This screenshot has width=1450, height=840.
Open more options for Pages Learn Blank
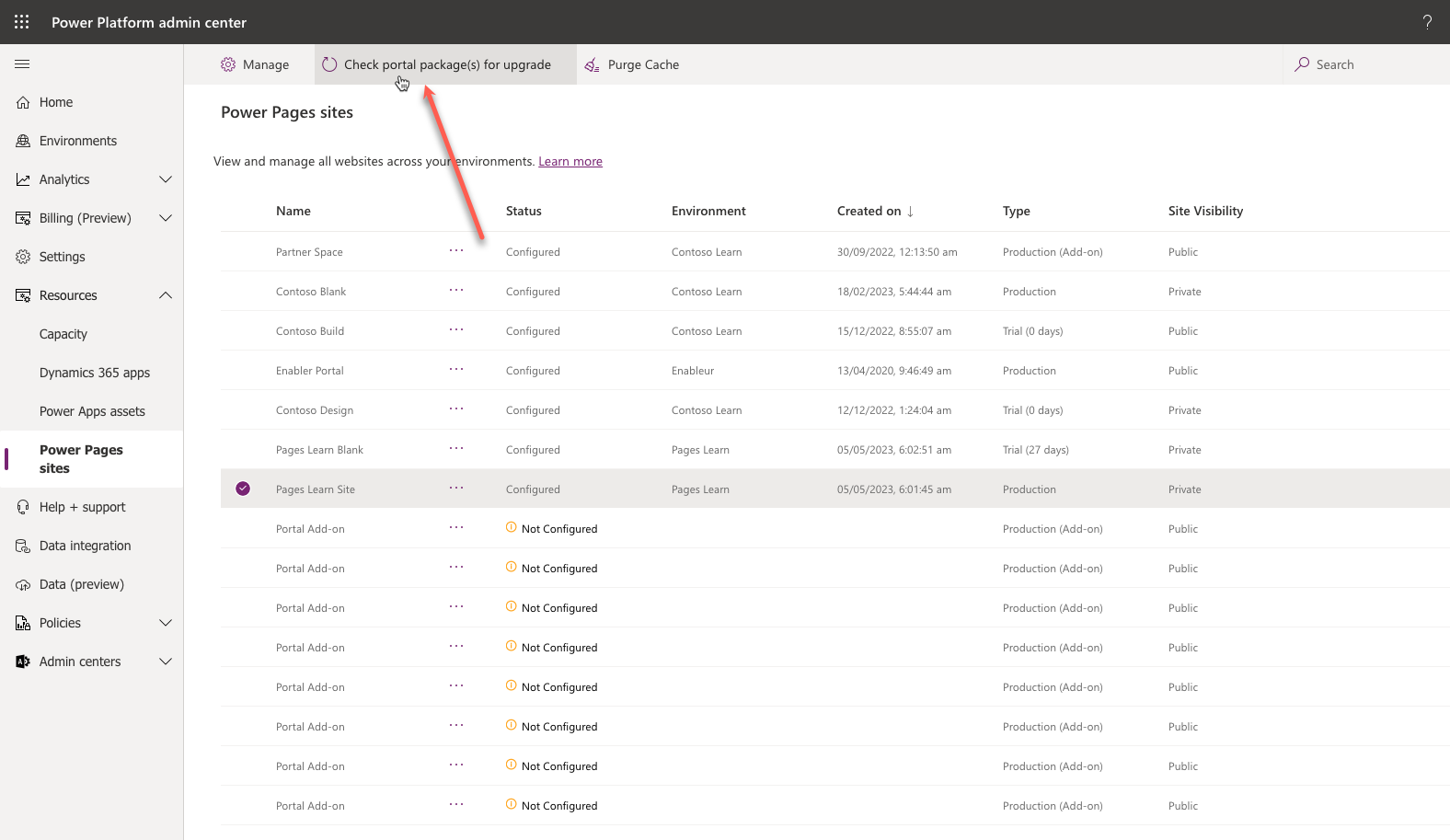point(456,448)
